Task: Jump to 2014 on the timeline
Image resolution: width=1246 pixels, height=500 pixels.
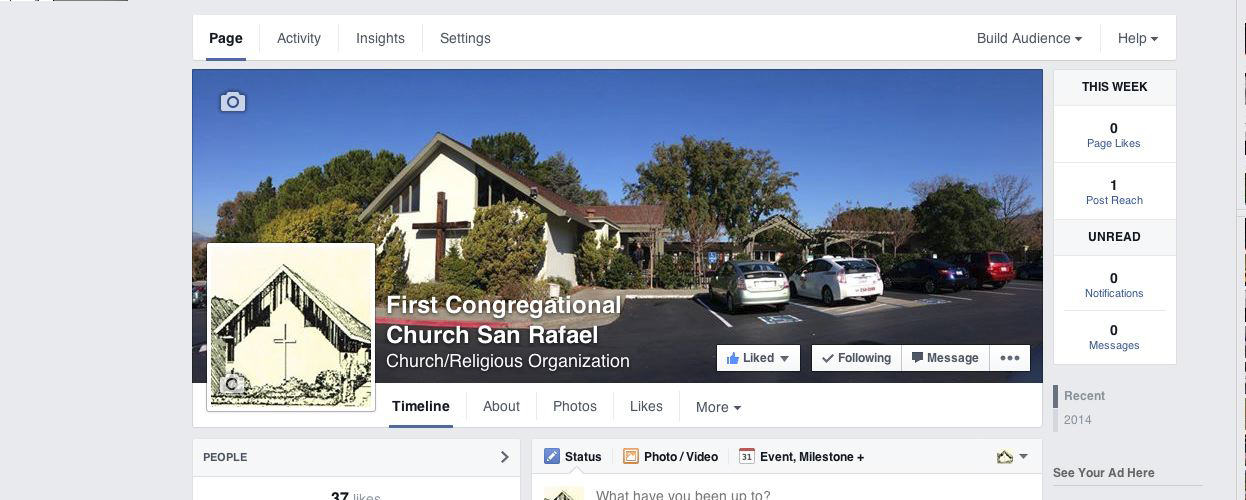Action: point(1077,420)
